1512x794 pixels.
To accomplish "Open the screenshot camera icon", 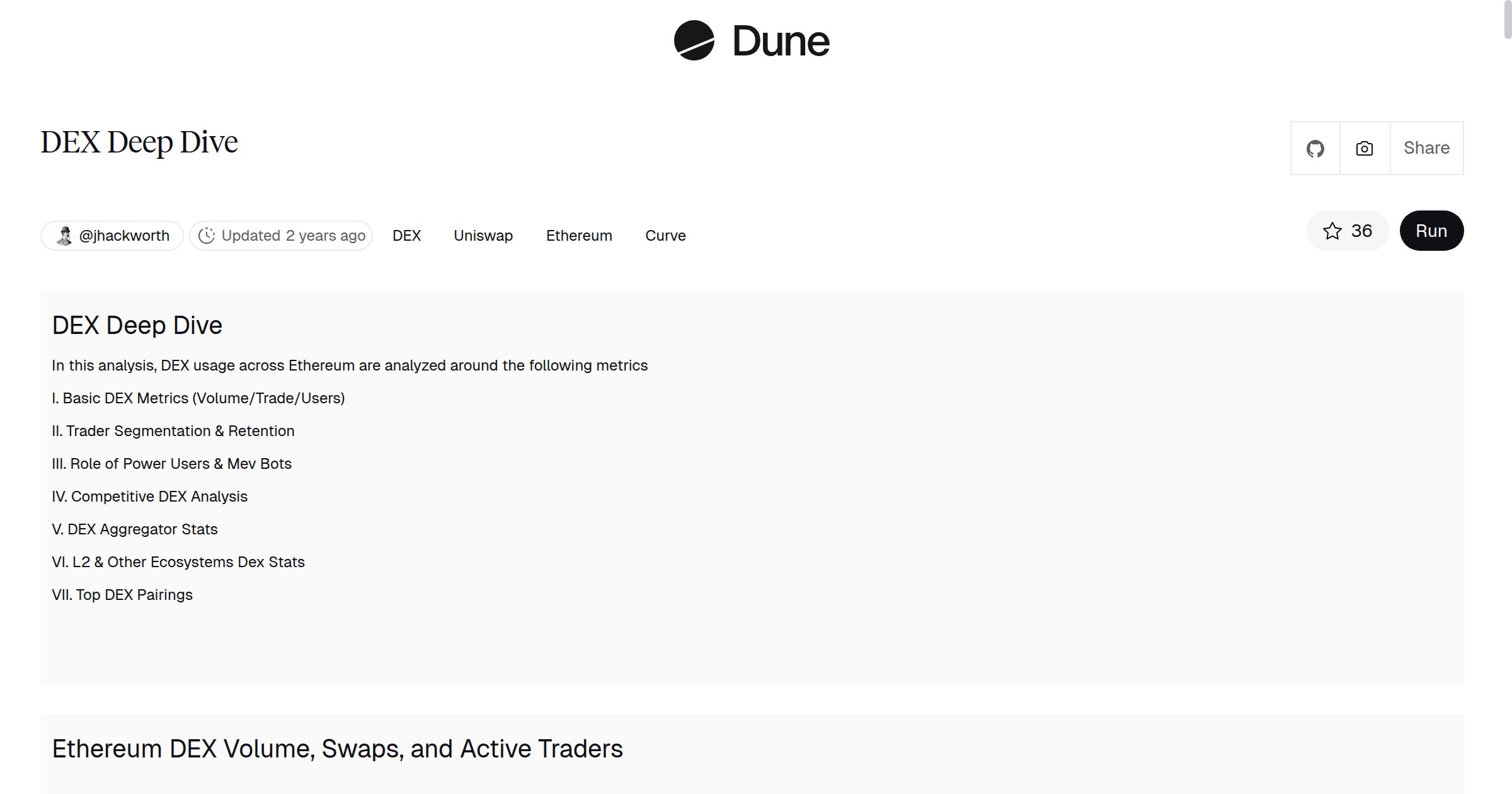I will [x=1363, y=148].
